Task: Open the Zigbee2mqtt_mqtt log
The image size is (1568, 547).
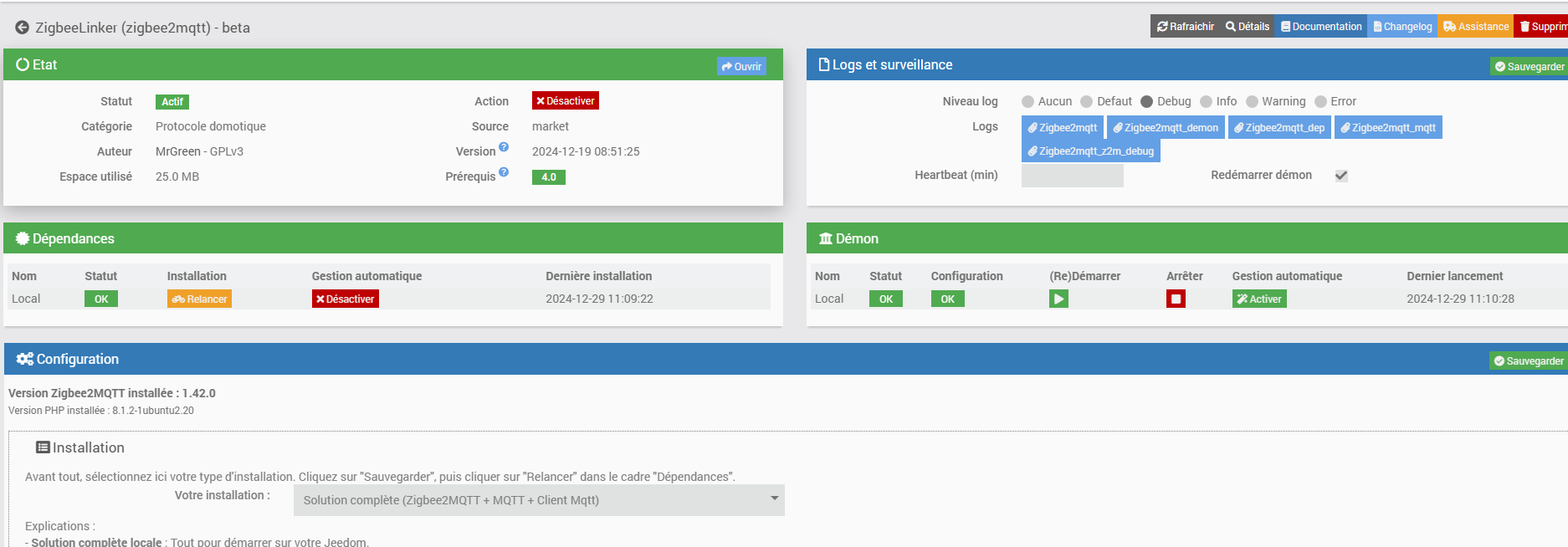Action: click(x=1388, y=127)
